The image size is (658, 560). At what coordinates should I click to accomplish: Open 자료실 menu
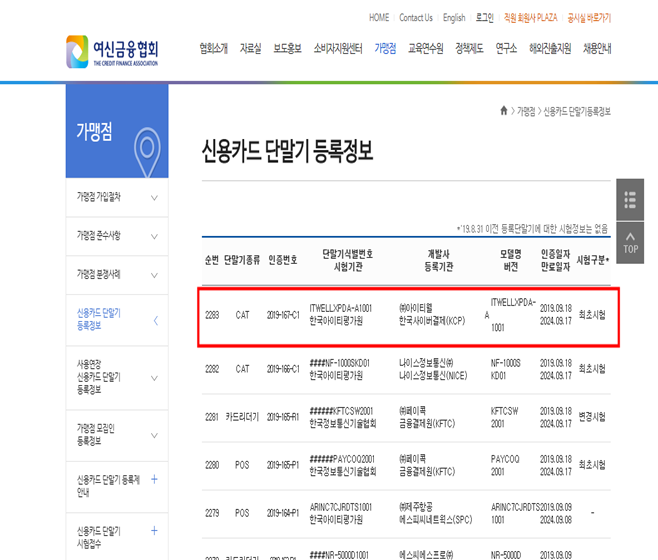(x=251, y=49)
